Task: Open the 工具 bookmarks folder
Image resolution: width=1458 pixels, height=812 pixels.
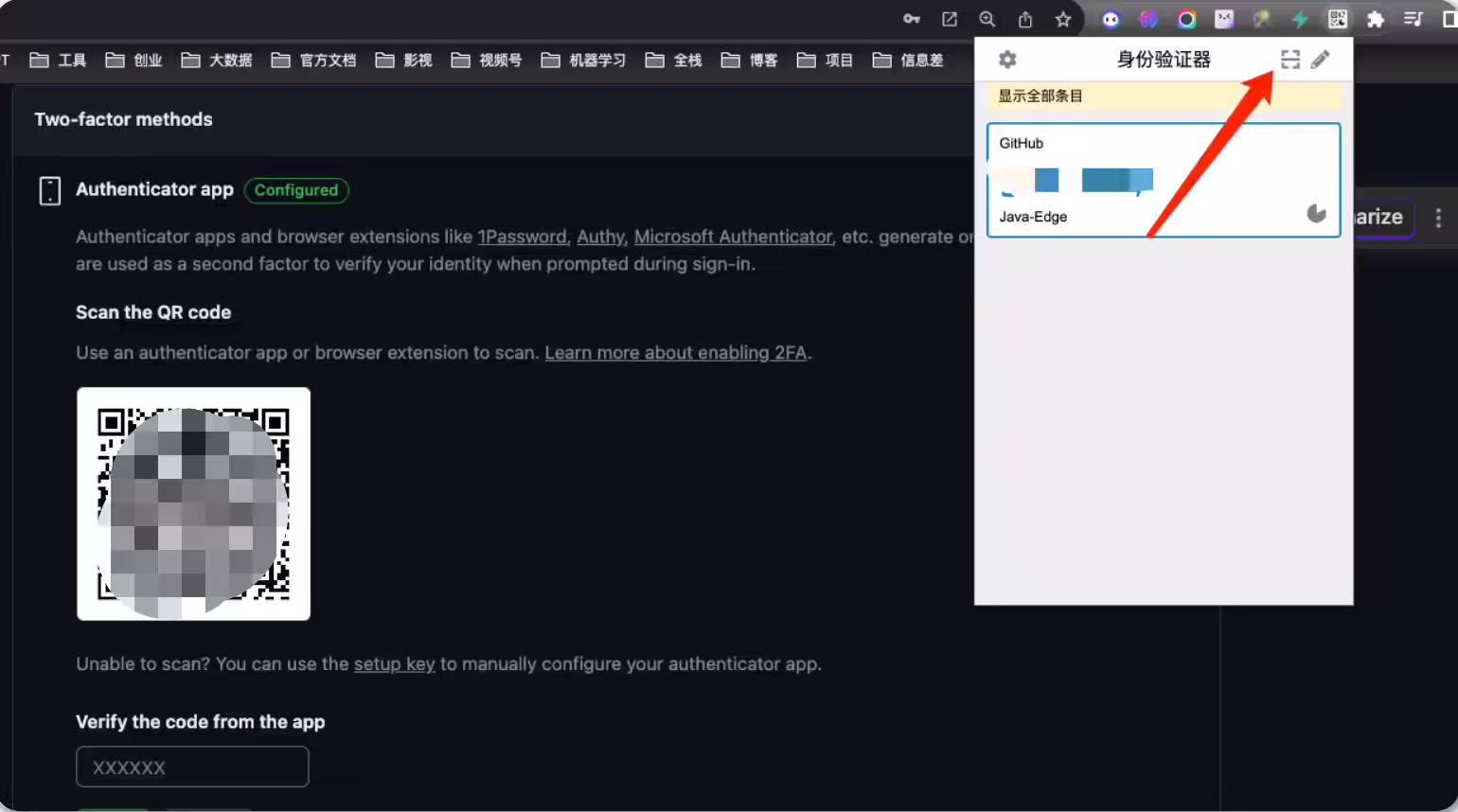Action: (x=59, y=61)
